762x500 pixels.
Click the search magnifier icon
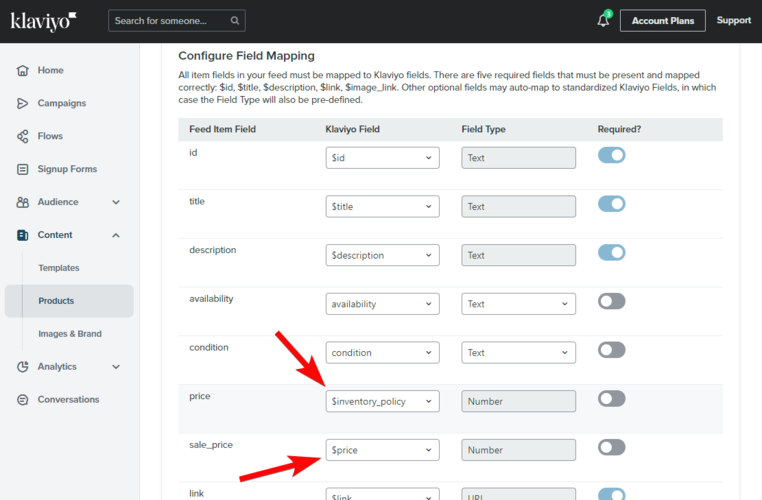(x=235, y=21)
